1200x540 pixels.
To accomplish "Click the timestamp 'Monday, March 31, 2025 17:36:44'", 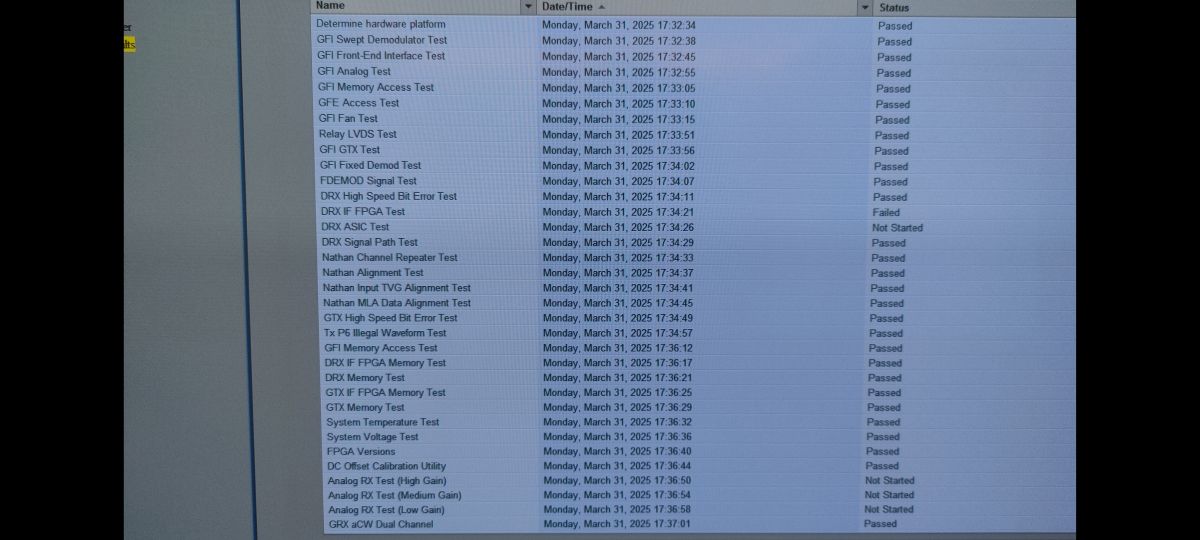I will 617,466.
